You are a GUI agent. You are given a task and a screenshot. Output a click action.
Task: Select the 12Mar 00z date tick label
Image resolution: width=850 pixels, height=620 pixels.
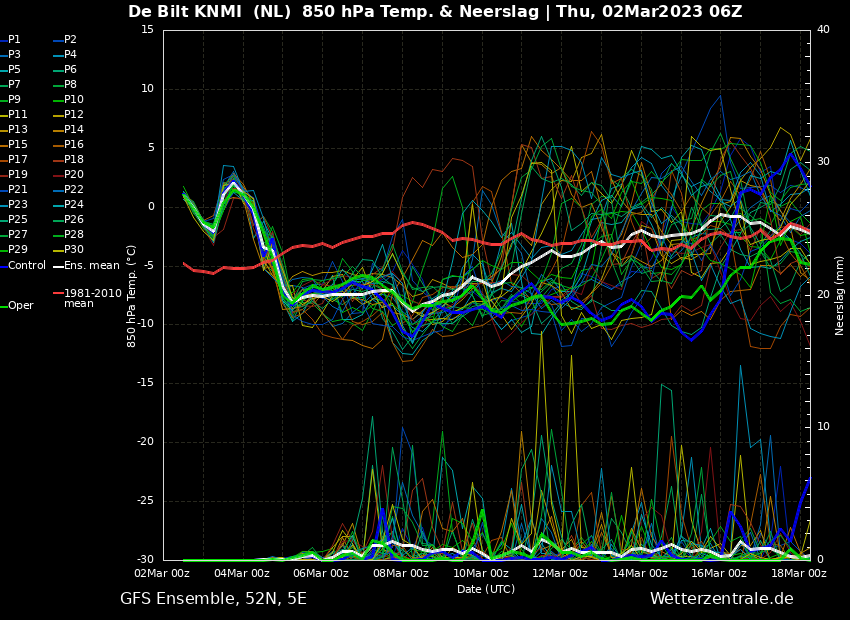(x=560, y=573)
